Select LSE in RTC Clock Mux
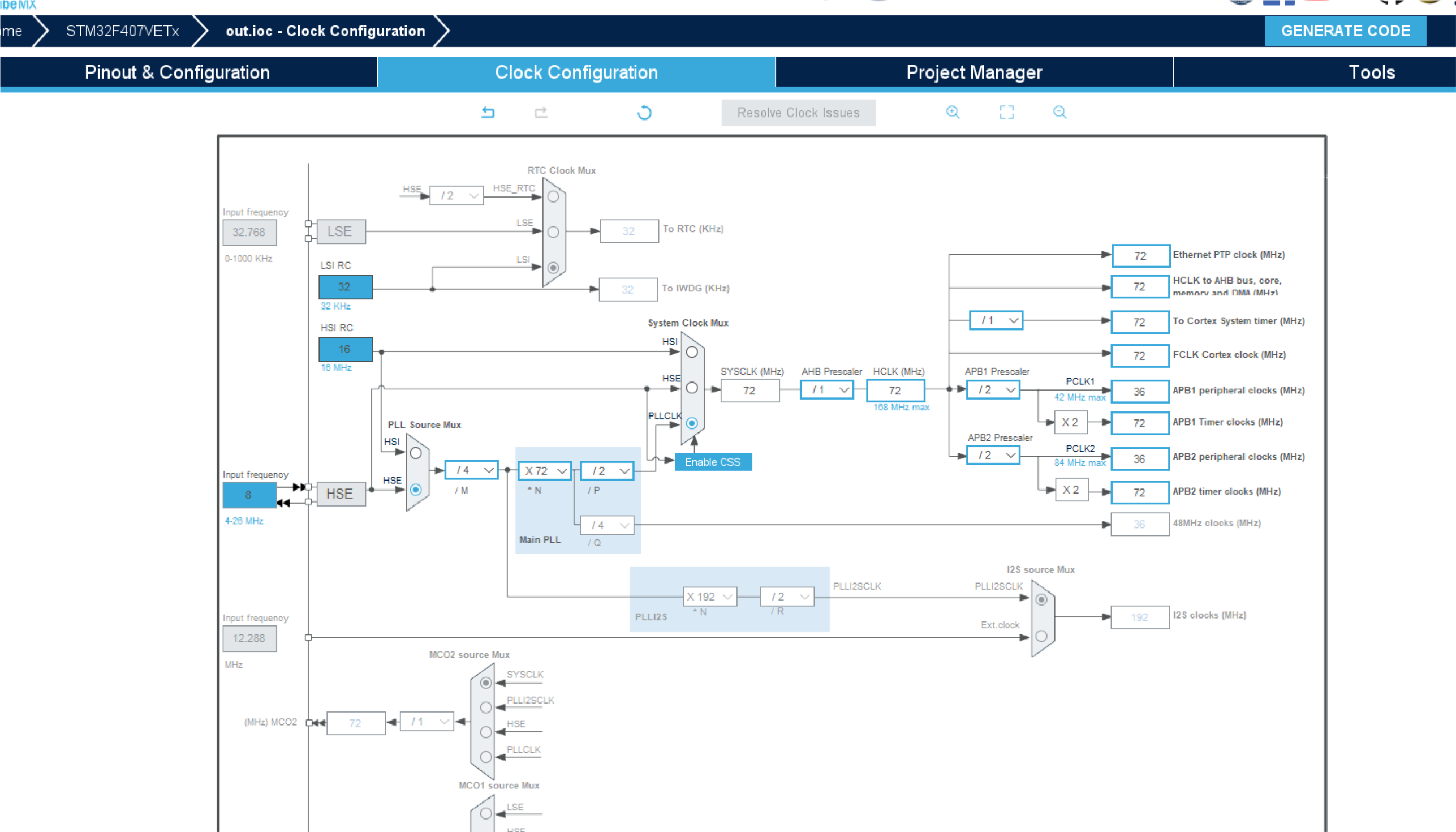 [x=553, y=232]
